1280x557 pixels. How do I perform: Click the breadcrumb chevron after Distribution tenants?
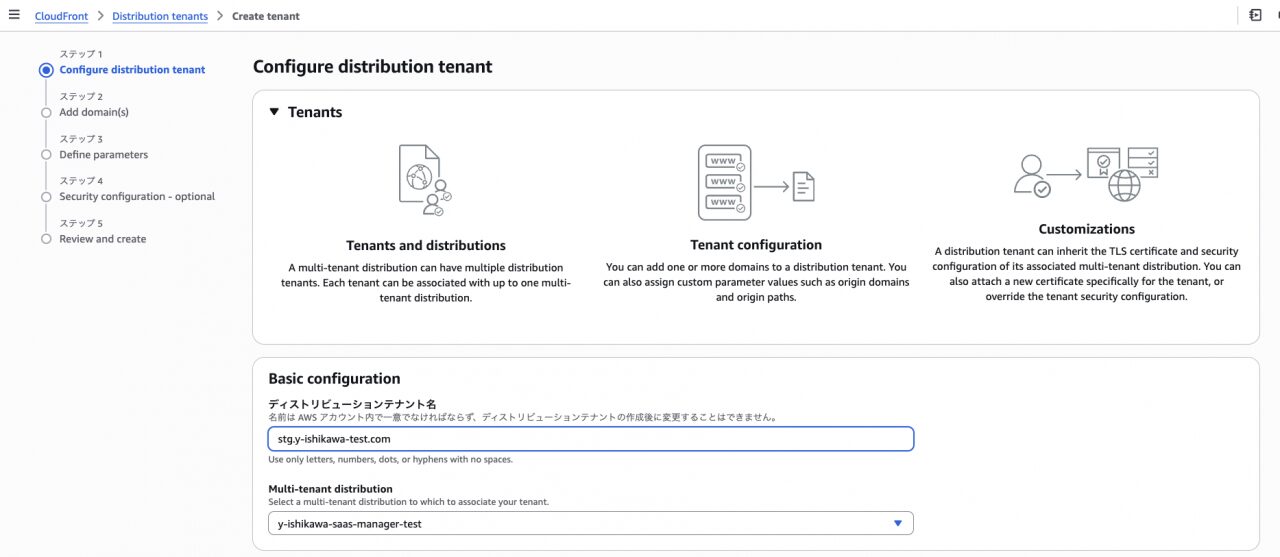(x=220, y=16)
